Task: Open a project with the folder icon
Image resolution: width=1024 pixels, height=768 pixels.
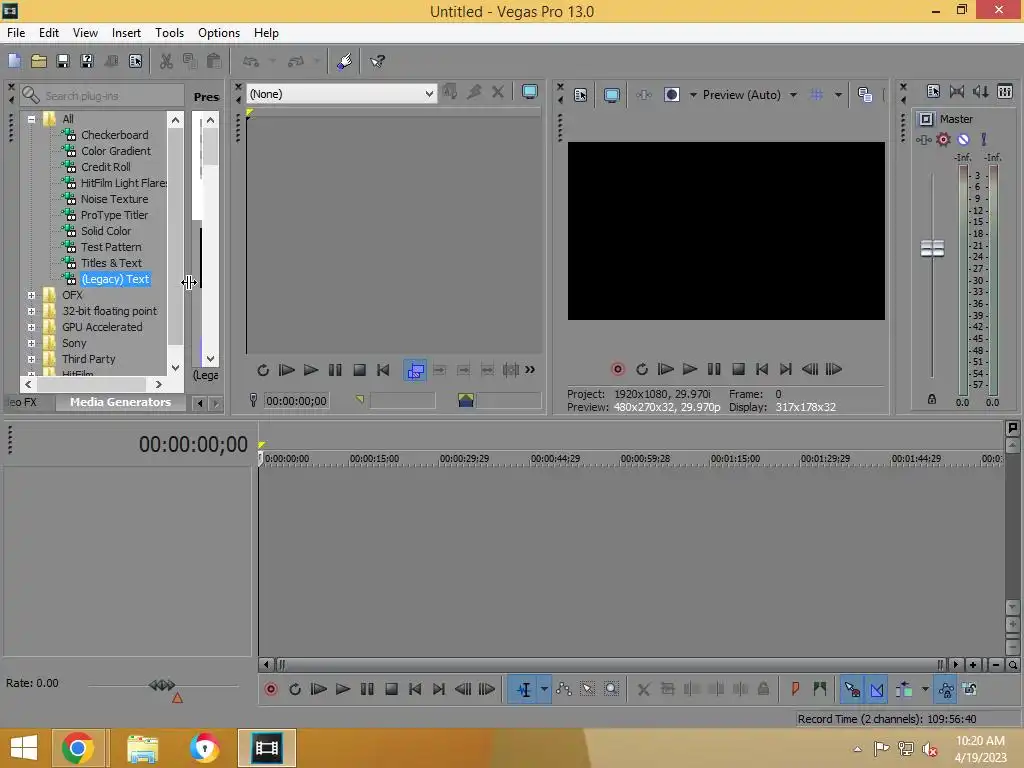Action: click(x=39, y=61)
